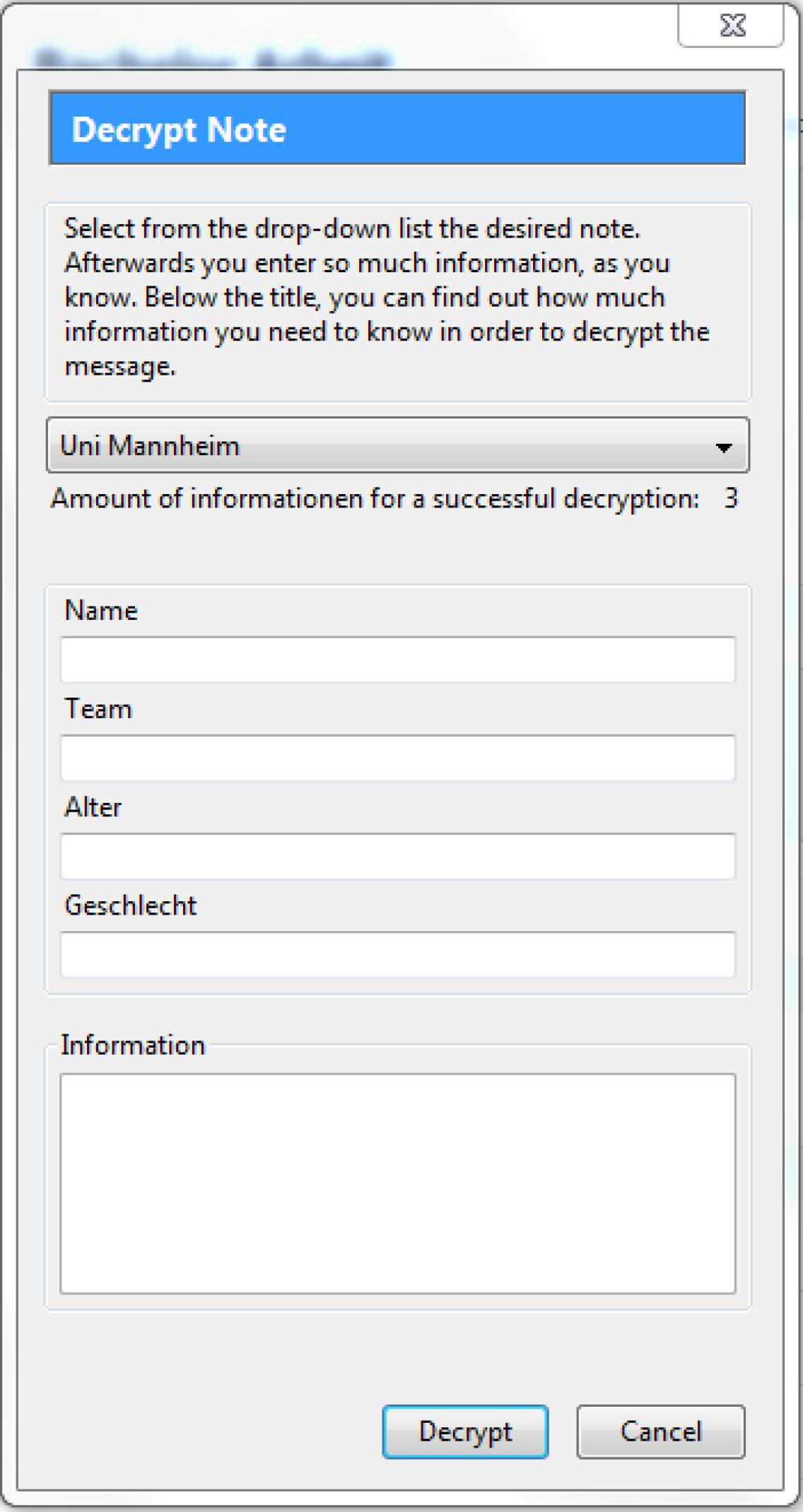Screen dimensions: 803x1512
Task: Focus the Name input field
Action: click(x=397, y=660)
